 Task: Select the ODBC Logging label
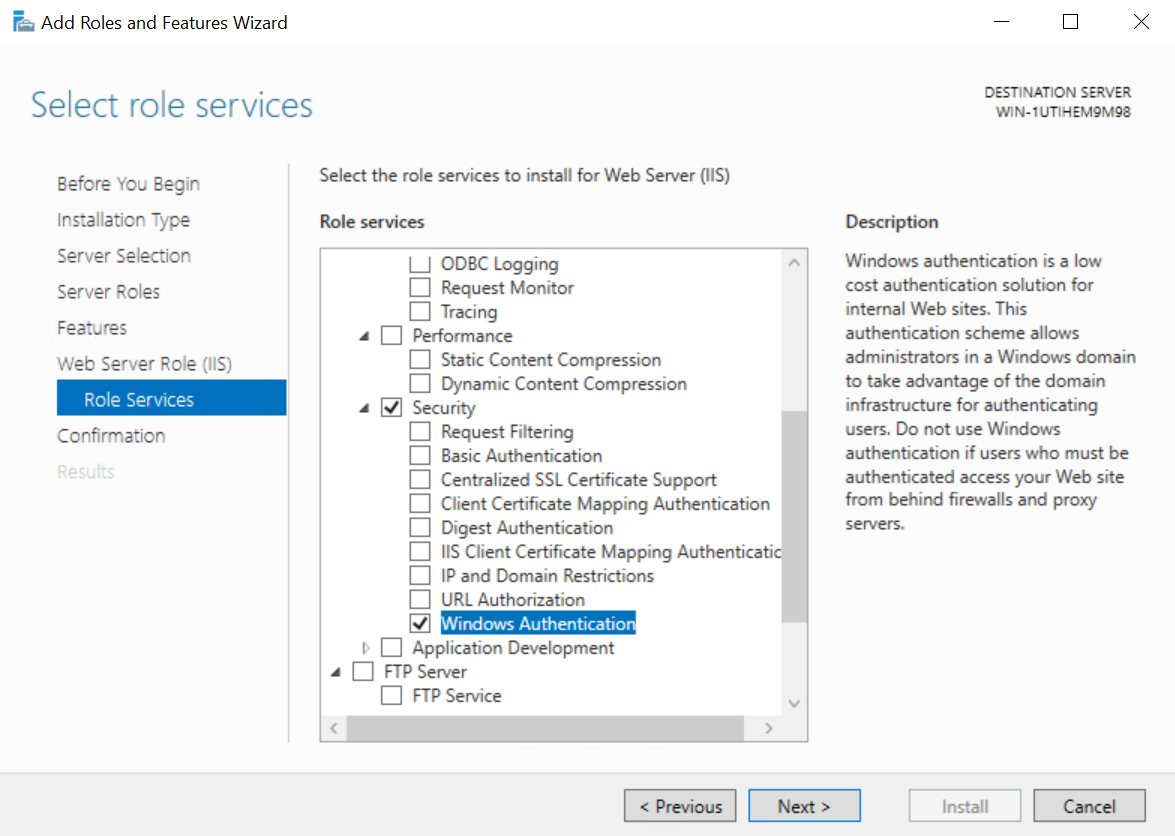[500, 264]
